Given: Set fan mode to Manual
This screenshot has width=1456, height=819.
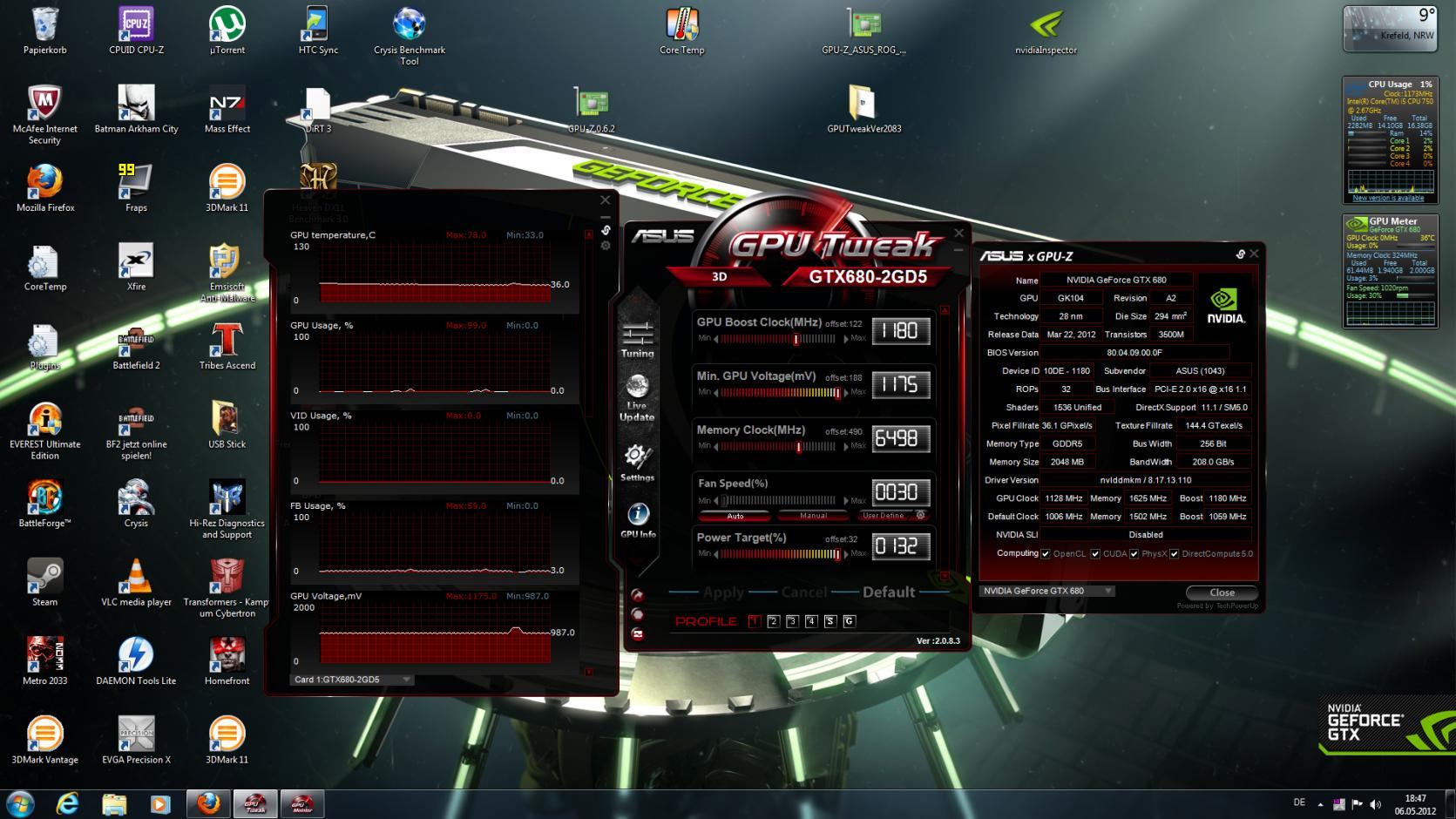Looking at the screenshot, I should 813,516.
